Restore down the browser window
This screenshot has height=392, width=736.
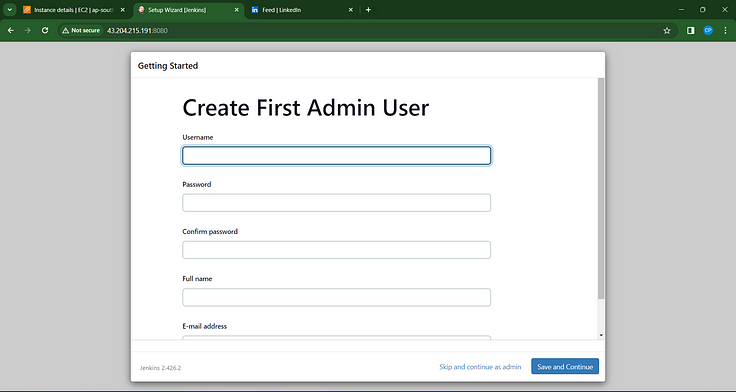(x=703, y=10)
